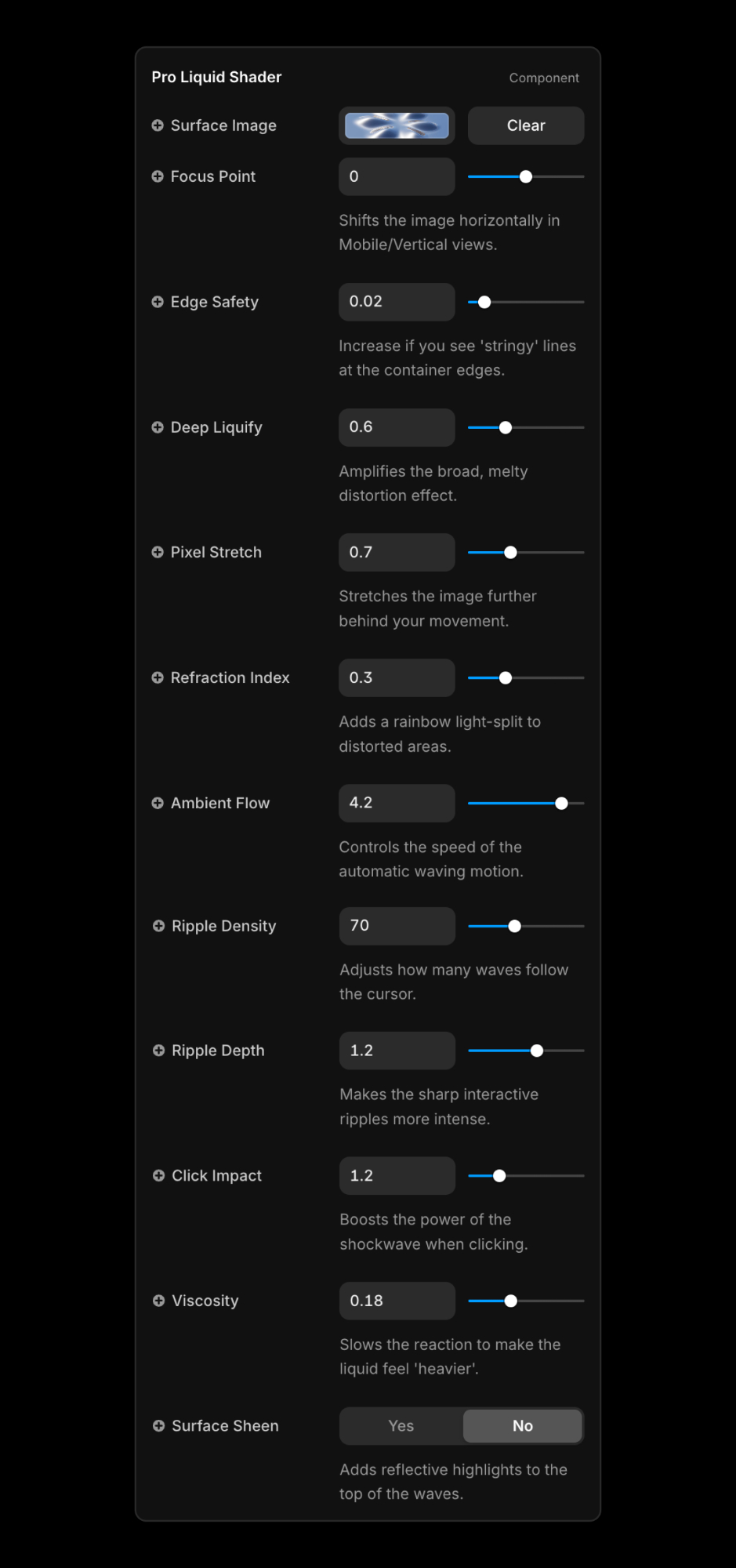Image resolution: width=736 pixels, height=1568 pixels.
Task: Select the Click Impact value input
Action: [x=397, y=1176]
